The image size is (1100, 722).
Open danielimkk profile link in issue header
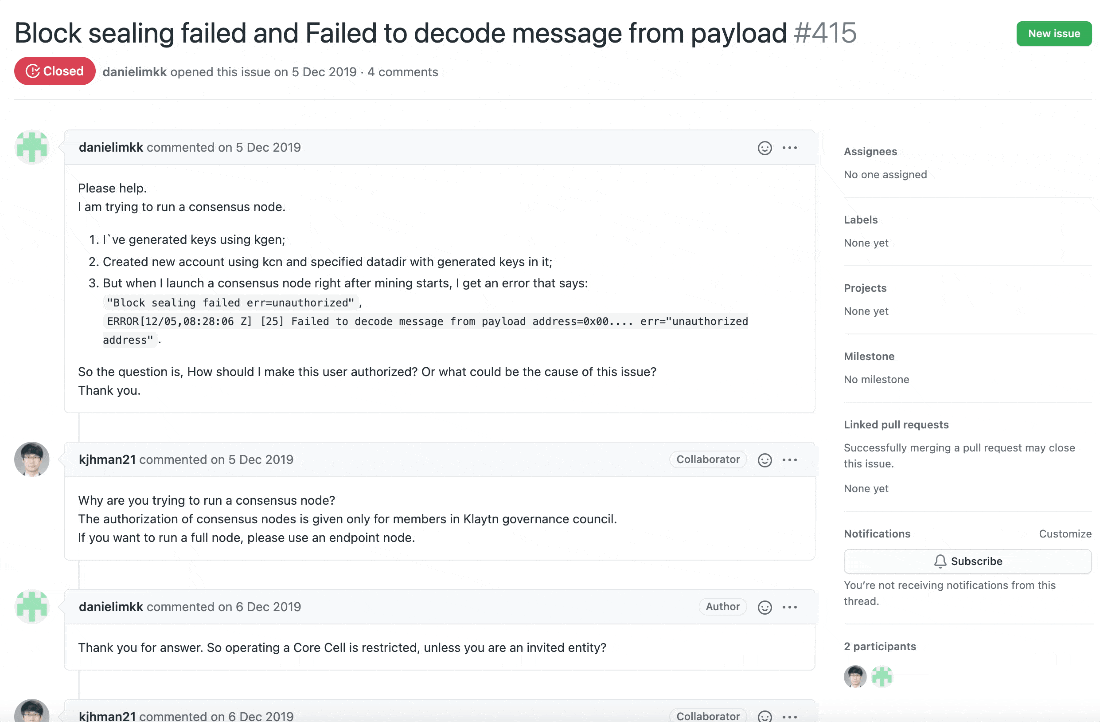[x=135, y=72]
